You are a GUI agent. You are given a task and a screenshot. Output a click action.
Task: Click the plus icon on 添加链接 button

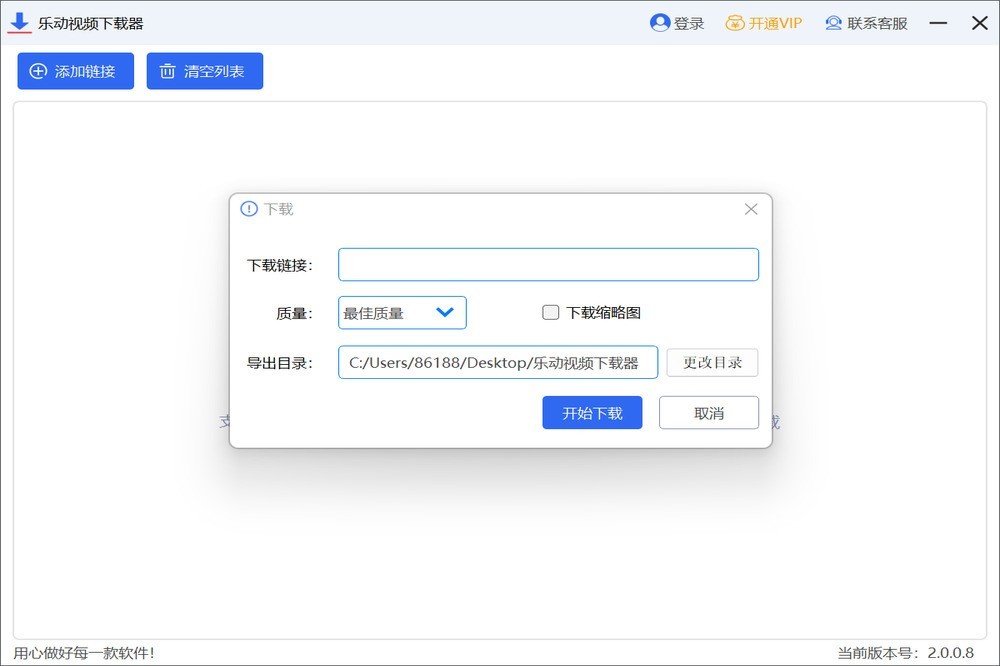(x=38, y=71)
